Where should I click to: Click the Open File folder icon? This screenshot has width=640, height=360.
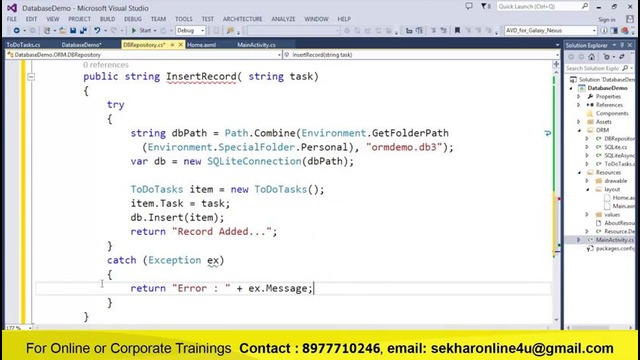(62, 31)
